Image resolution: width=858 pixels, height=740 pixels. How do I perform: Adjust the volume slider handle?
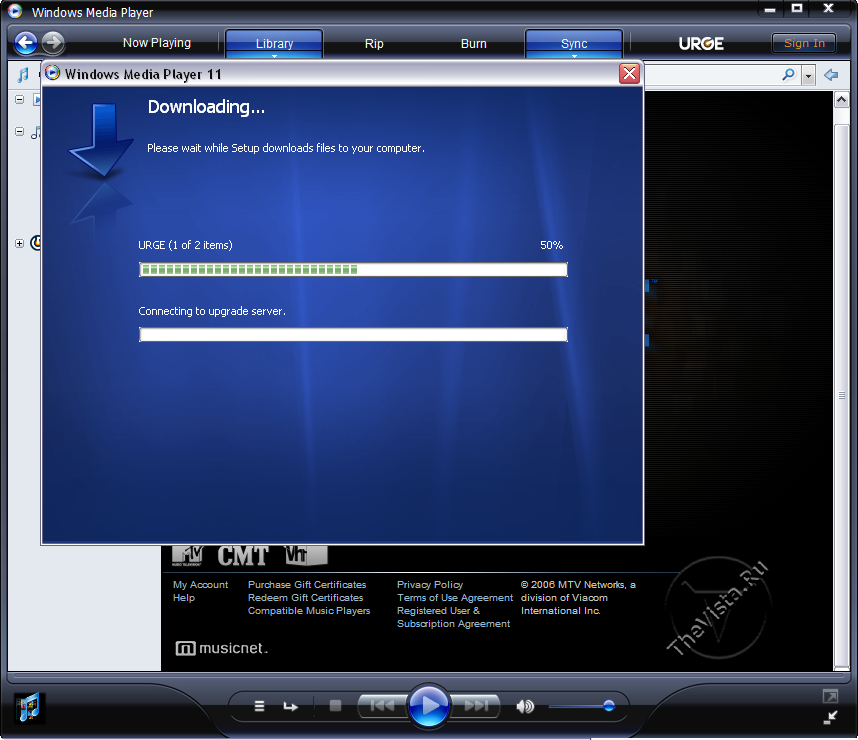608,706
